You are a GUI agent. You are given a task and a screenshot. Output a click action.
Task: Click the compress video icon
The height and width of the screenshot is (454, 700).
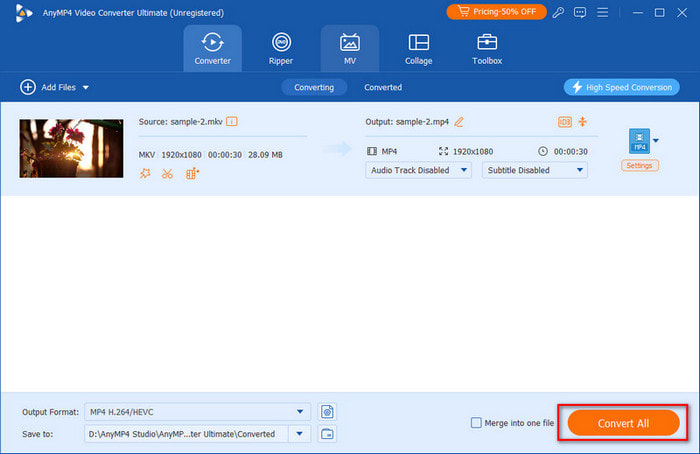click(x=583, y=122)
